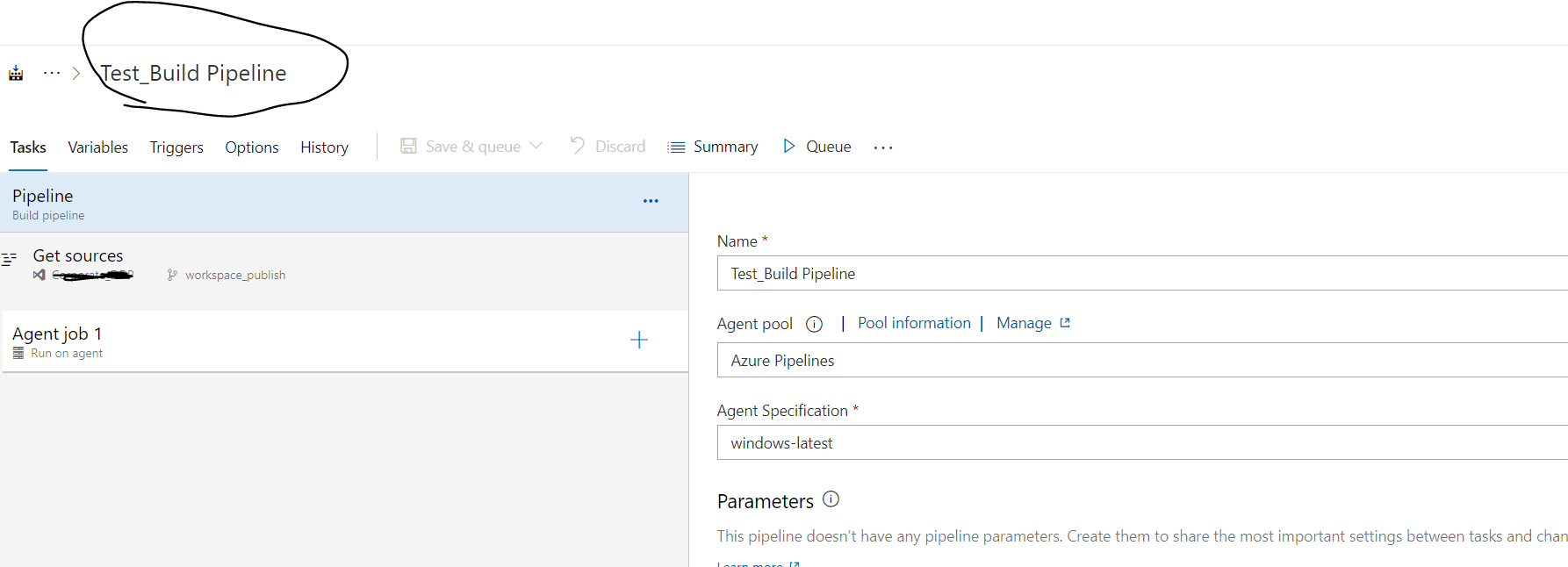Click the Queue play icon
1568x567 pixels.
pyautogui.click(x=788, y=146)
